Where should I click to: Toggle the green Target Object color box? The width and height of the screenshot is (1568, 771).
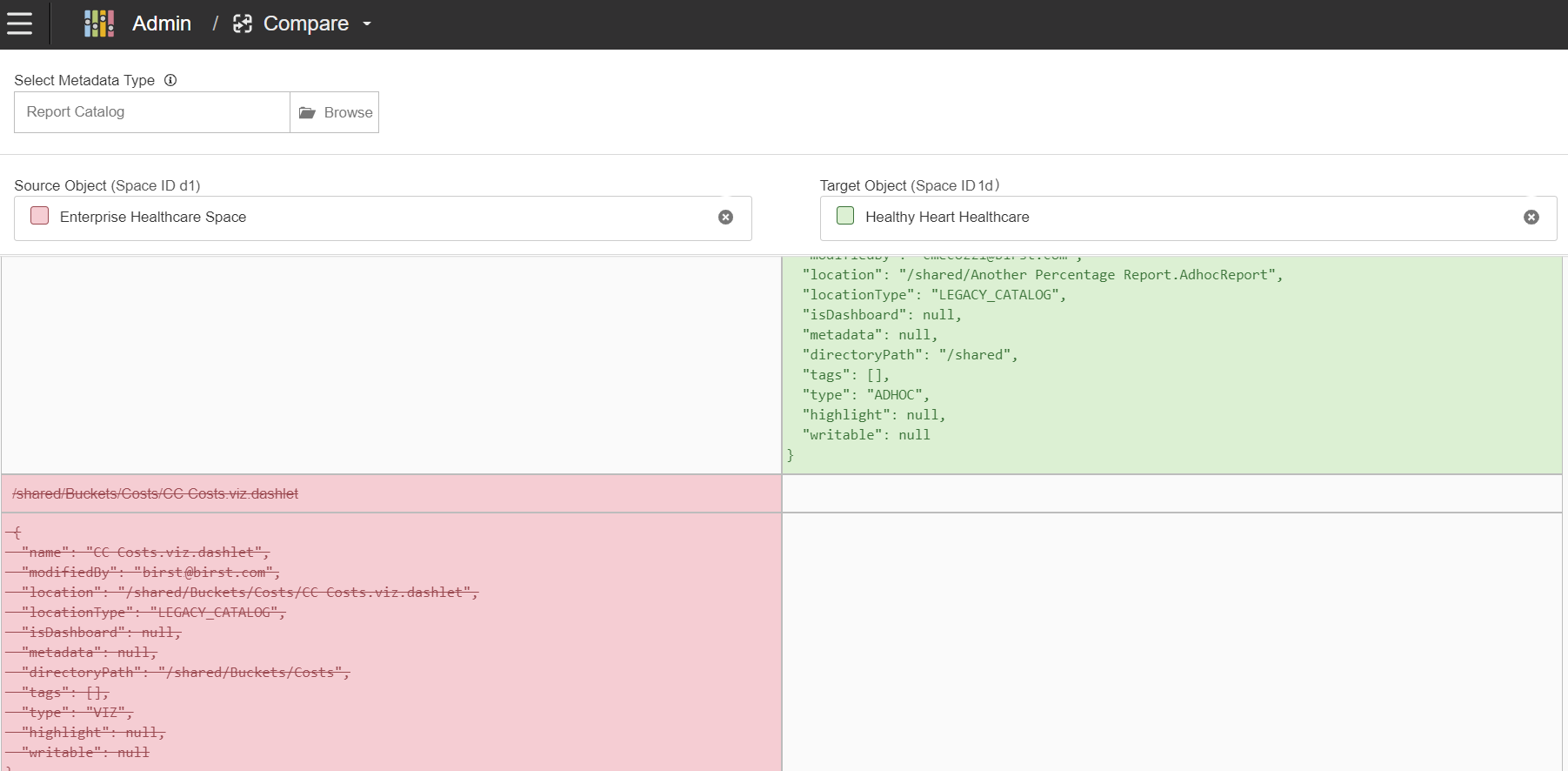[845, 216]
